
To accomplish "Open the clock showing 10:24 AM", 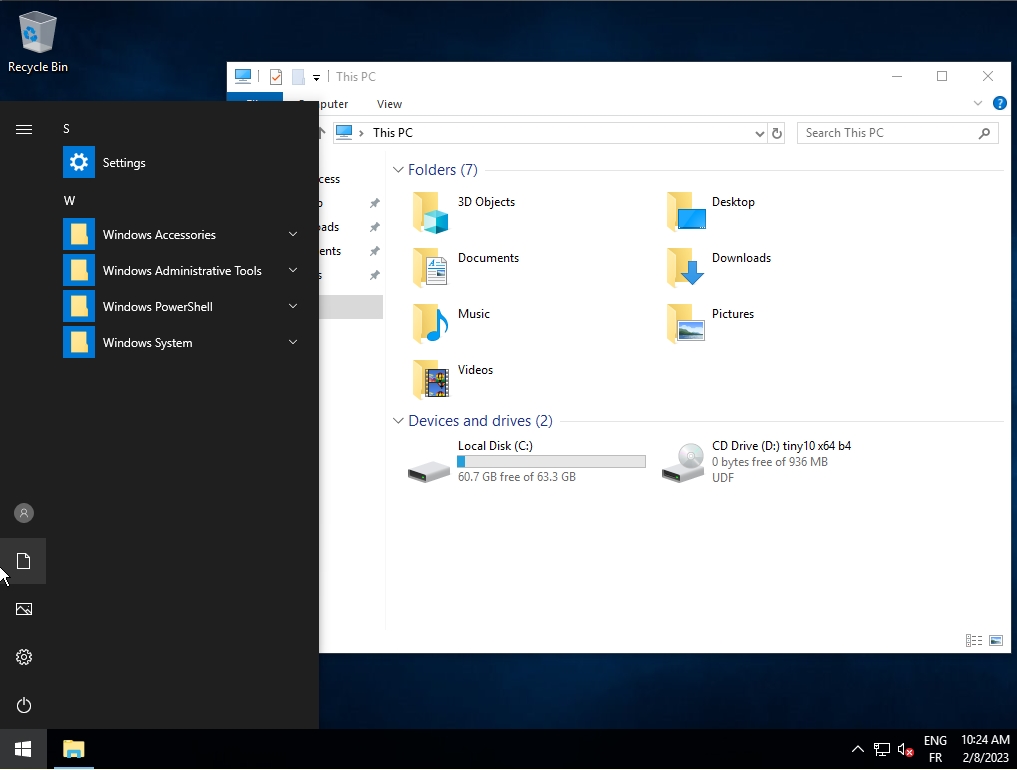I will pos(985,749).
